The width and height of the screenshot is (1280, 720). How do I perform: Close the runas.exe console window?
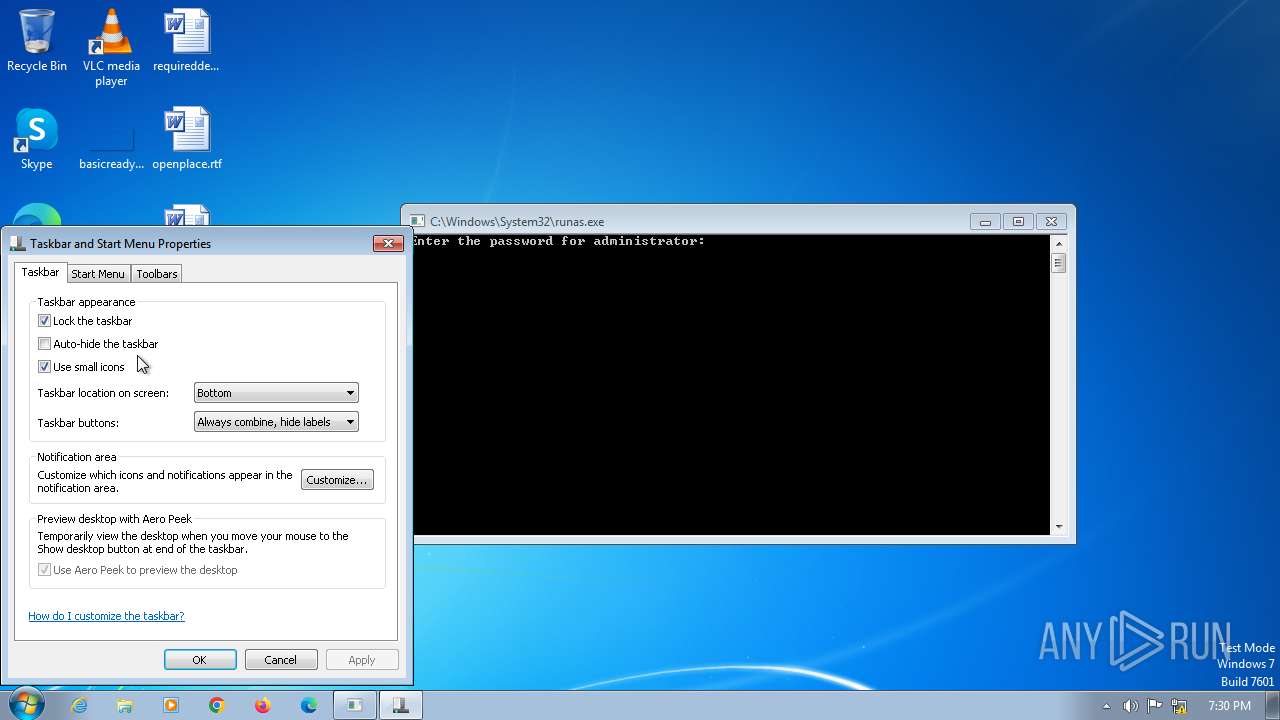(x=1051, y=222)
